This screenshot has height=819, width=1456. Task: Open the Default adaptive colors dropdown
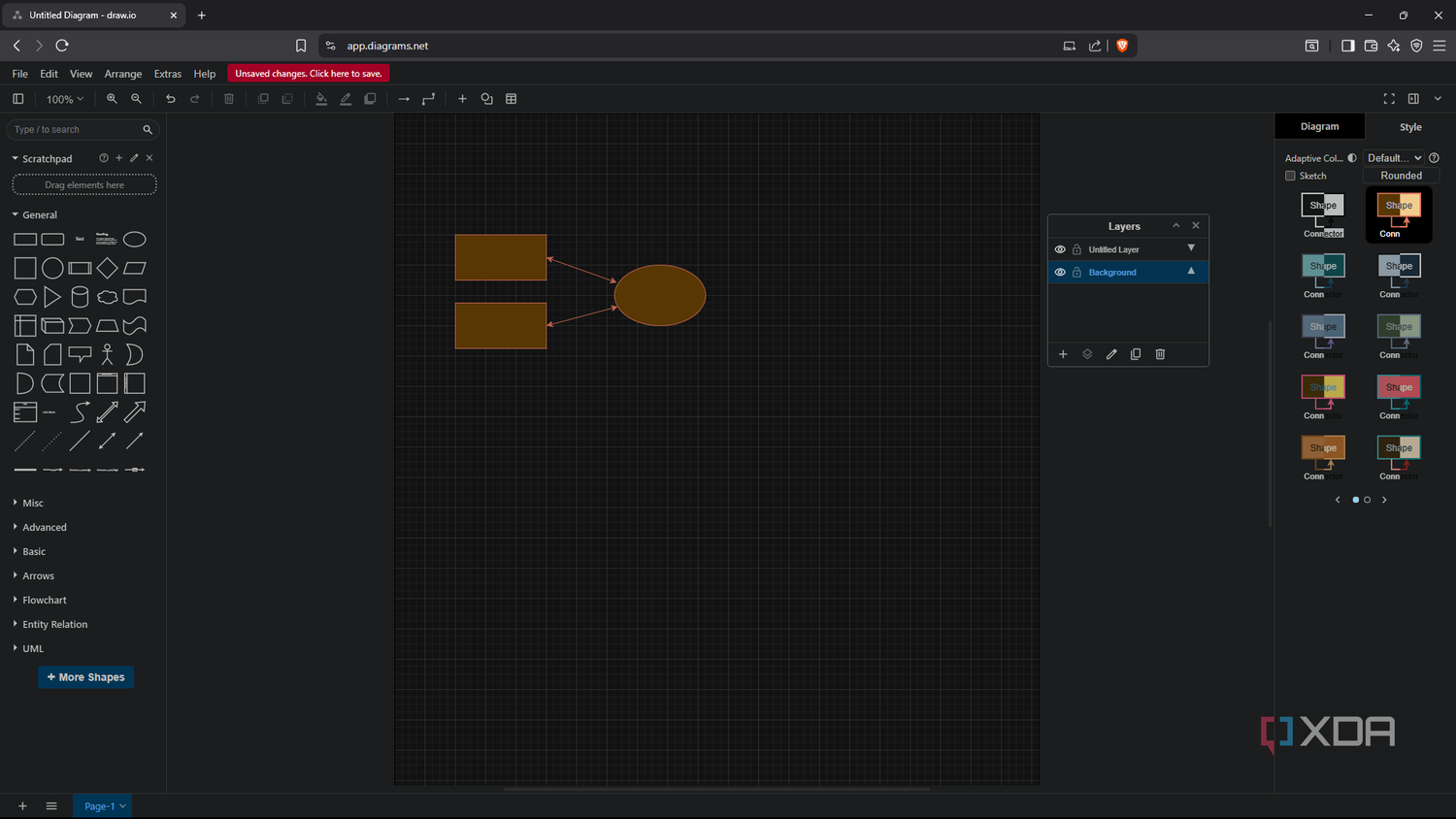click(1394, 158)
